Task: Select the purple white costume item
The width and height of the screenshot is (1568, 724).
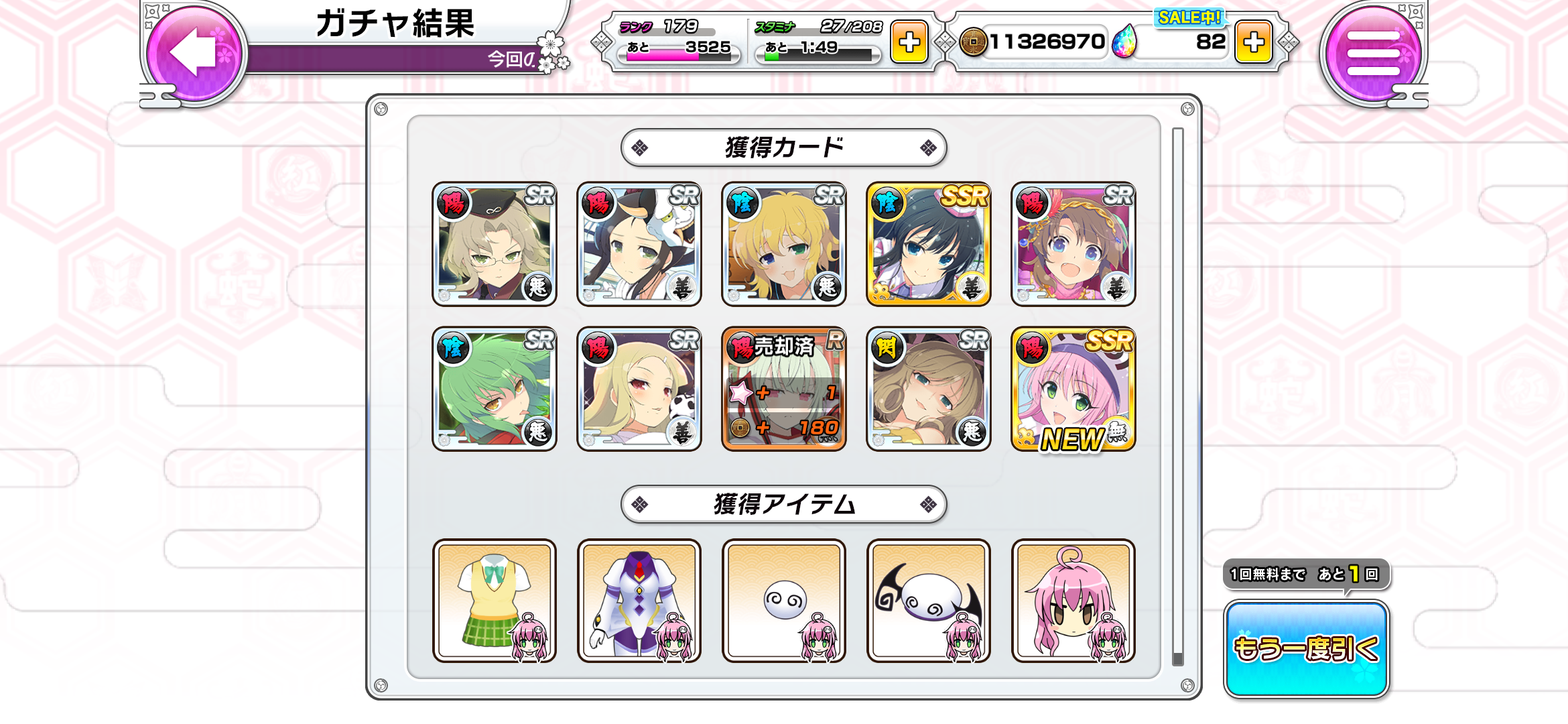Action: 639,601
